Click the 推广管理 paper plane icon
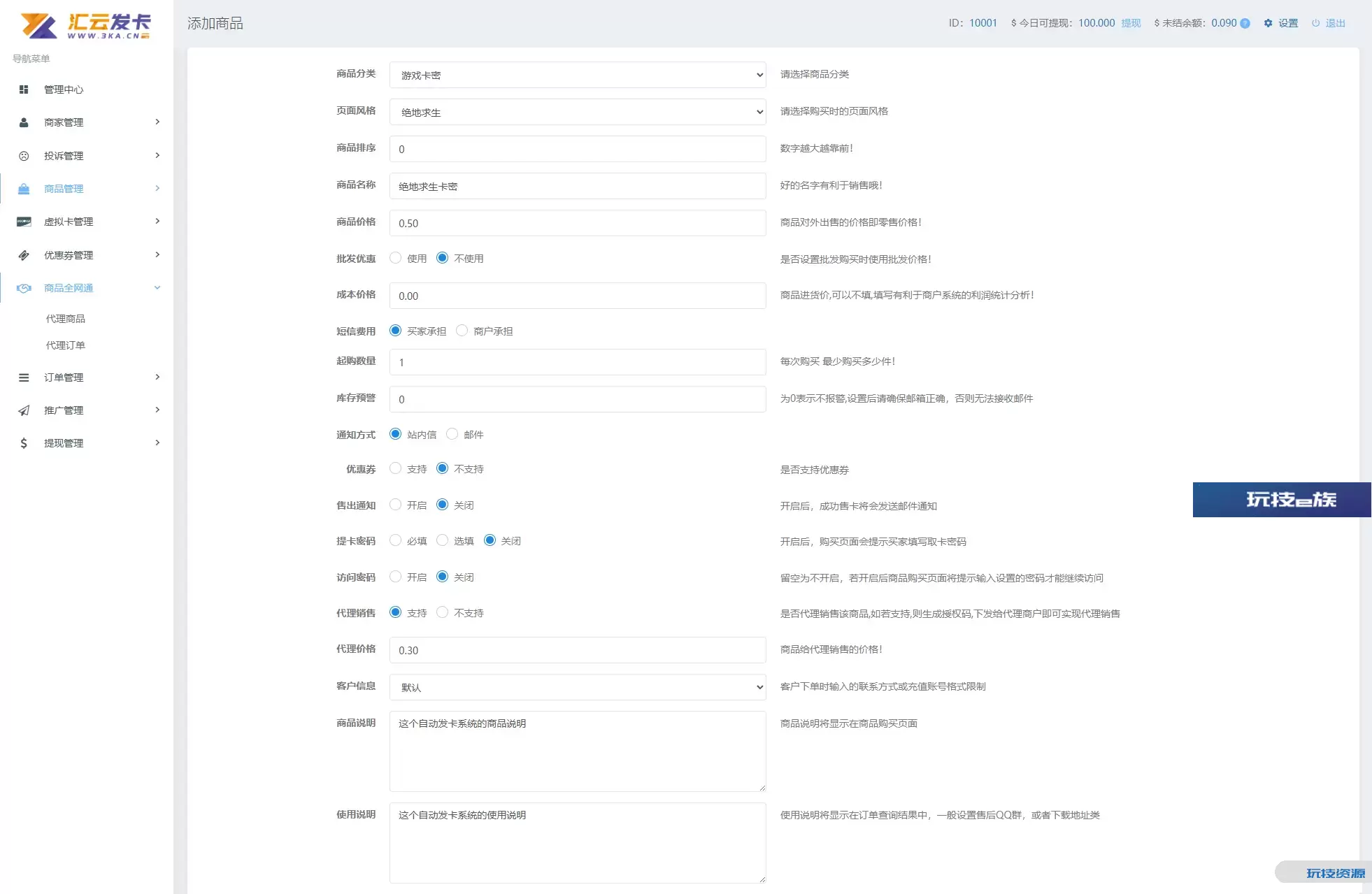The width and height of the screenshot is (1372, 894). [24, 410]
